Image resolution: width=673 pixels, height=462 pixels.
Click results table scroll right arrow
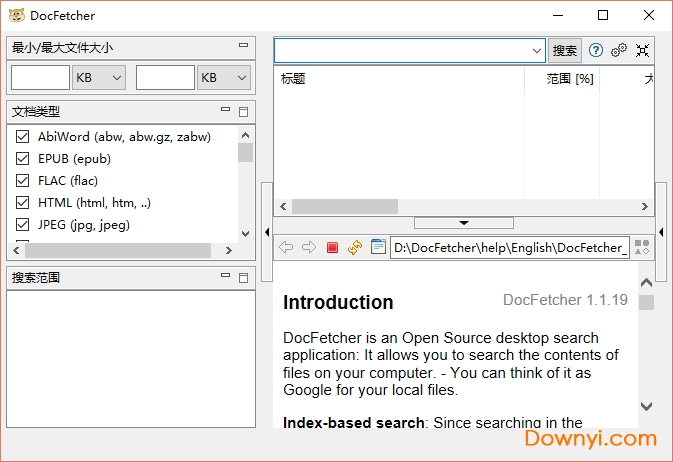click(645, 207)
